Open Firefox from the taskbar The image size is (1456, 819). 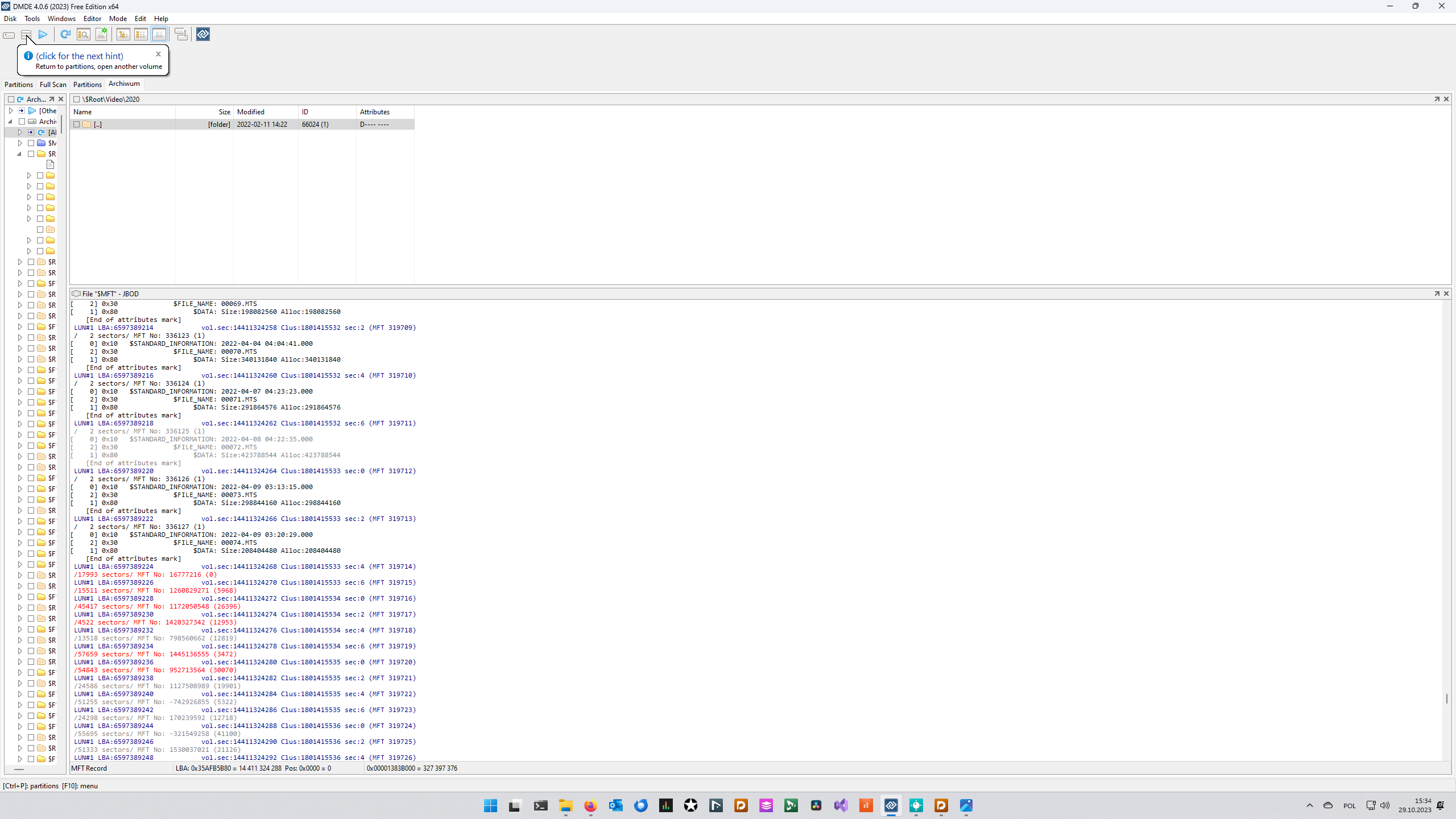pyautogui.click(x=590, y=805)
